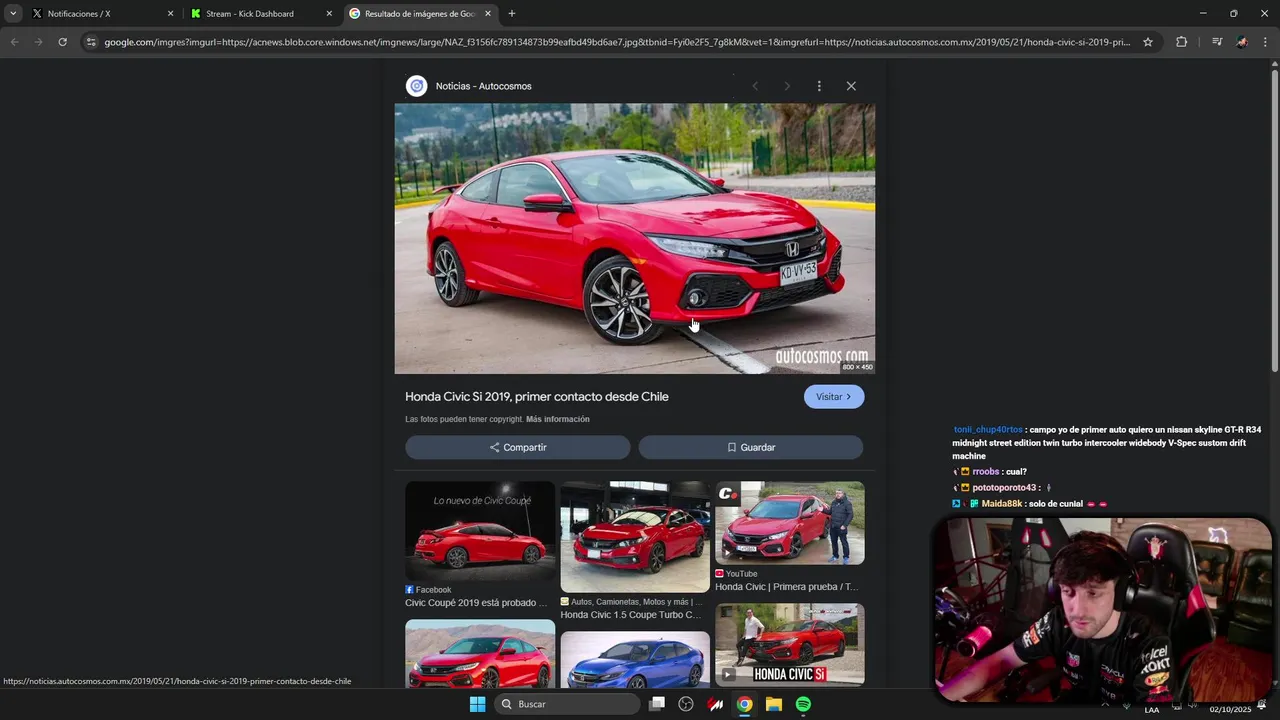
Task: Open the Chrome extensions puzzle icon
Action: tap(1181, 42)
